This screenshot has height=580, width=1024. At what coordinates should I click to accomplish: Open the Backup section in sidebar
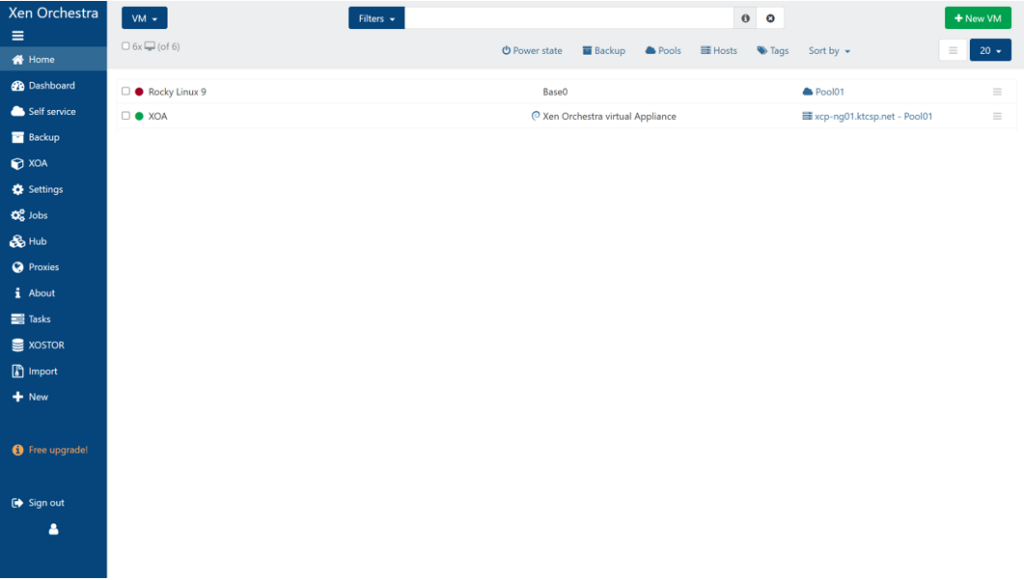click(x=43, y=137)
